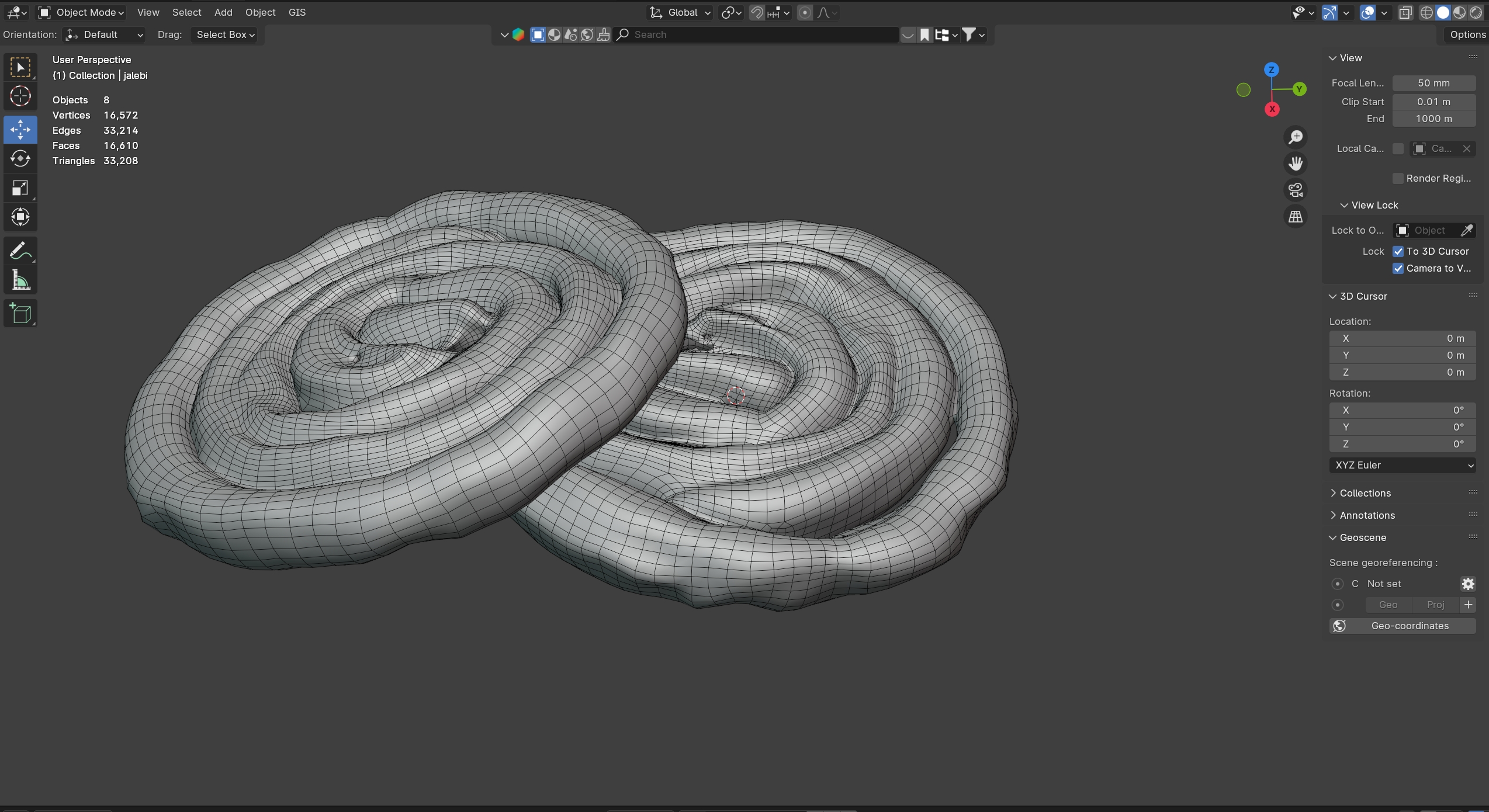Click the camera view icon

point(1296,190)
